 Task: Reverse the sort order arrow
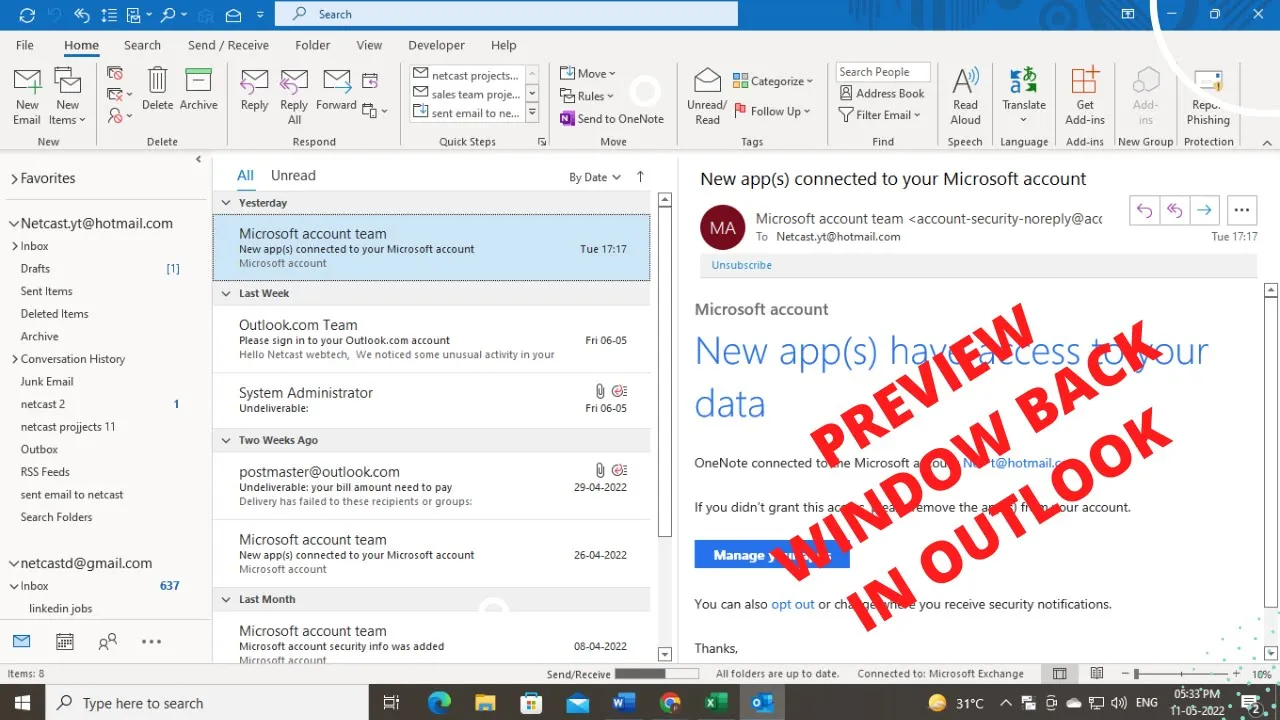coord(640,177)
